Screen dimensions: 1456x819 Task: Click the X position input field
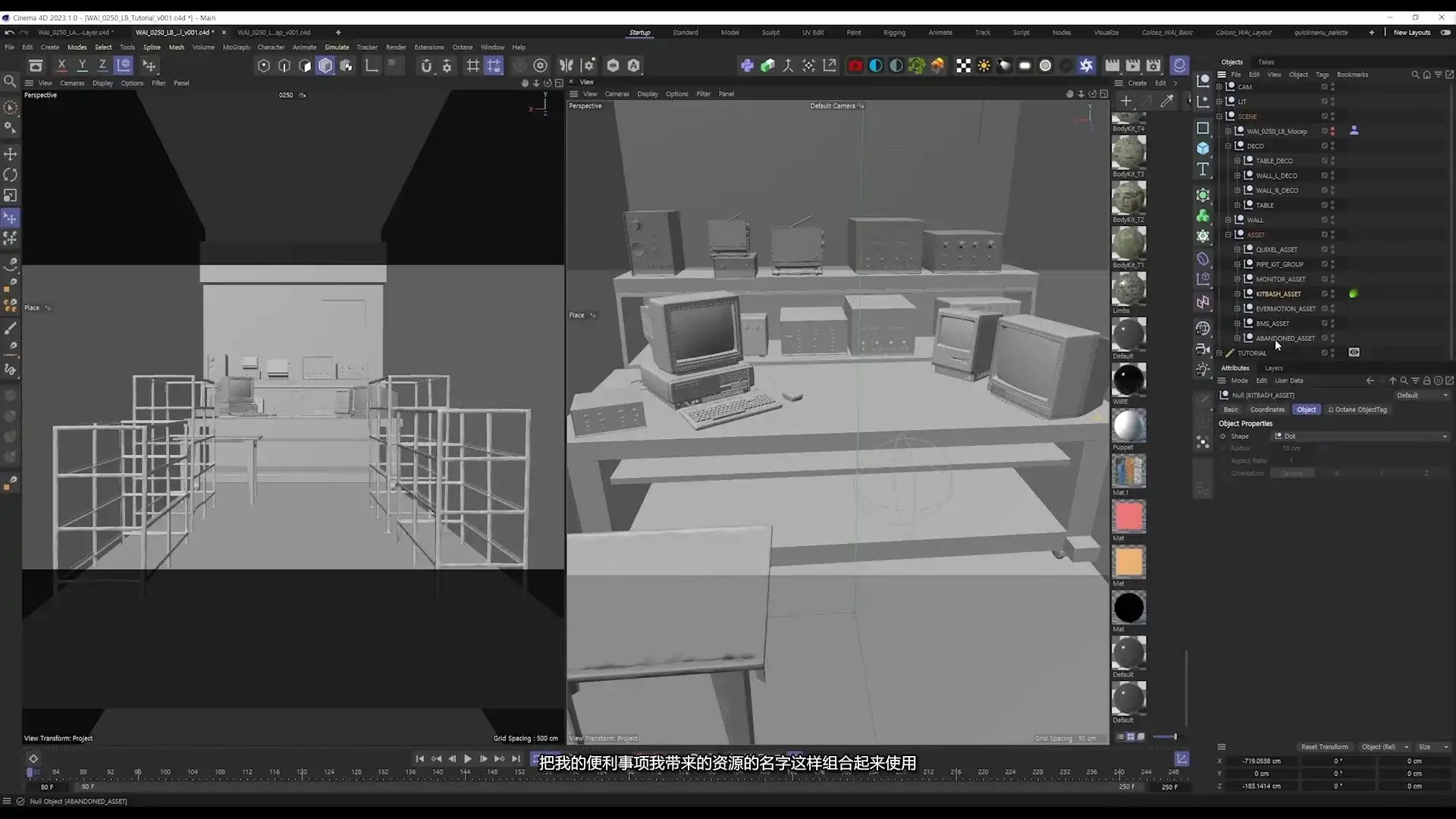point(1260,761)
